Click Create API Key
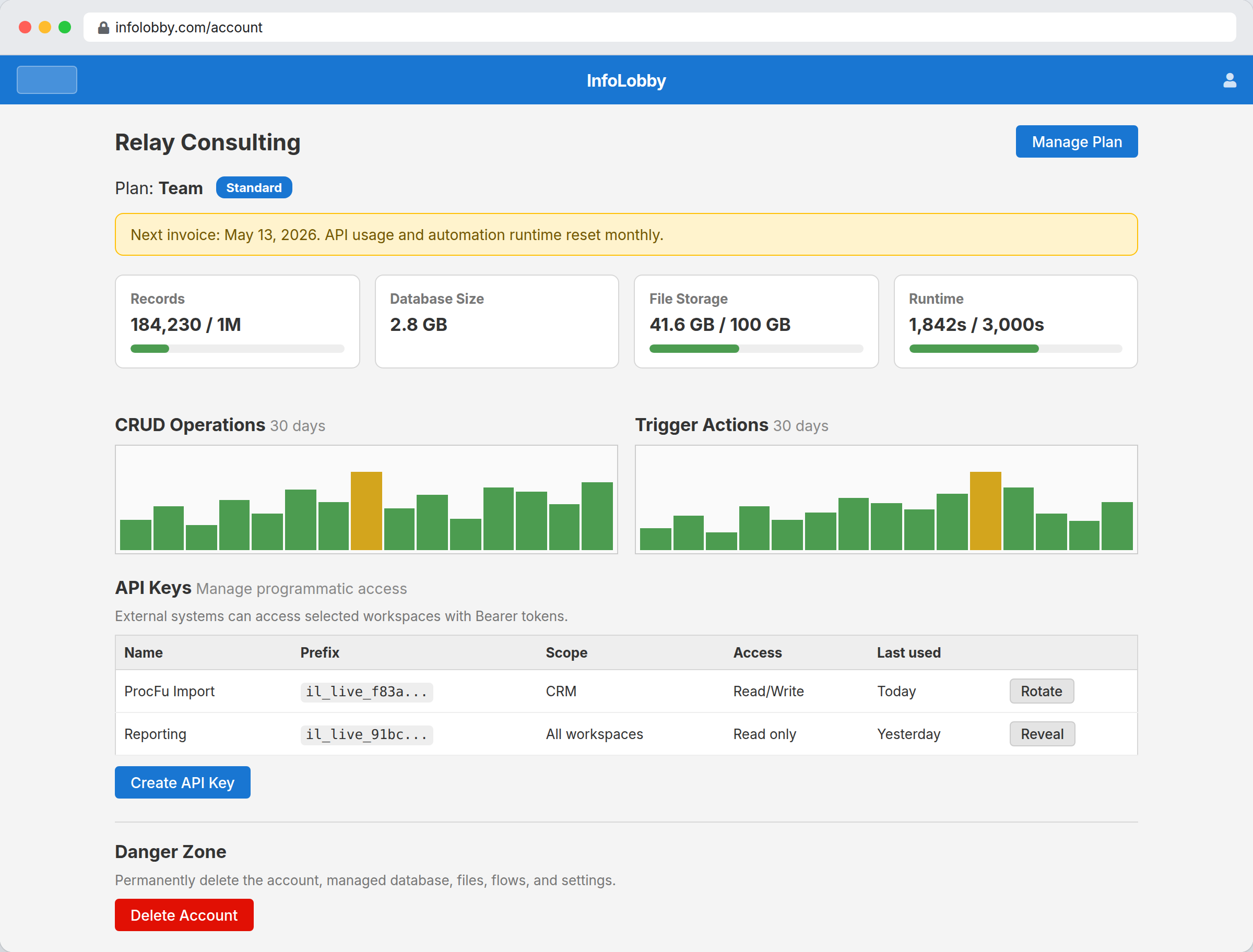The width and height of the screenshot is (1253, 952). (183, 782)
